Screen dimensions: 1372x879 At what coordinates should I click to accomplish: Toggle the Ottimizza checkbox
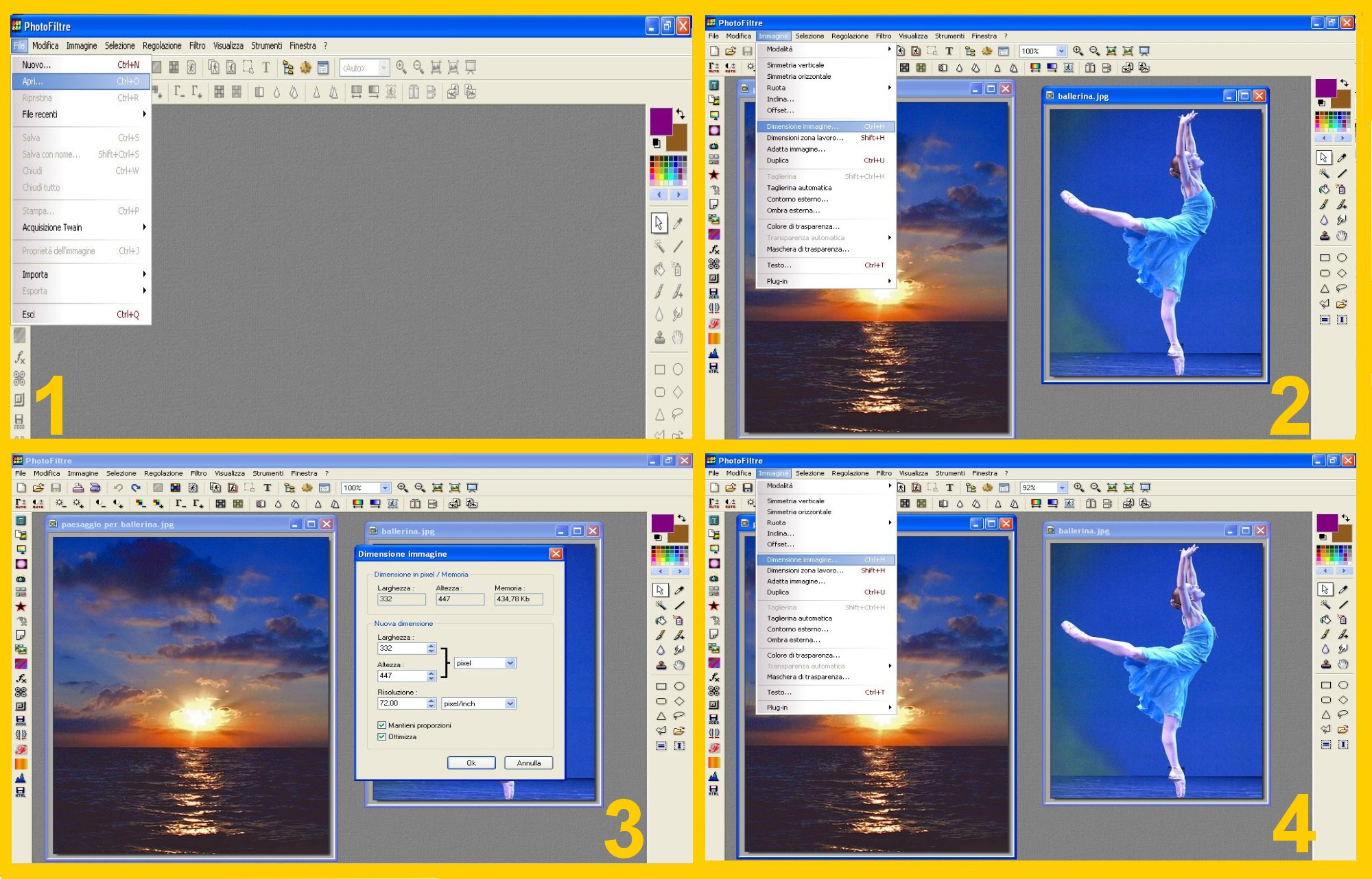point(382,736)
